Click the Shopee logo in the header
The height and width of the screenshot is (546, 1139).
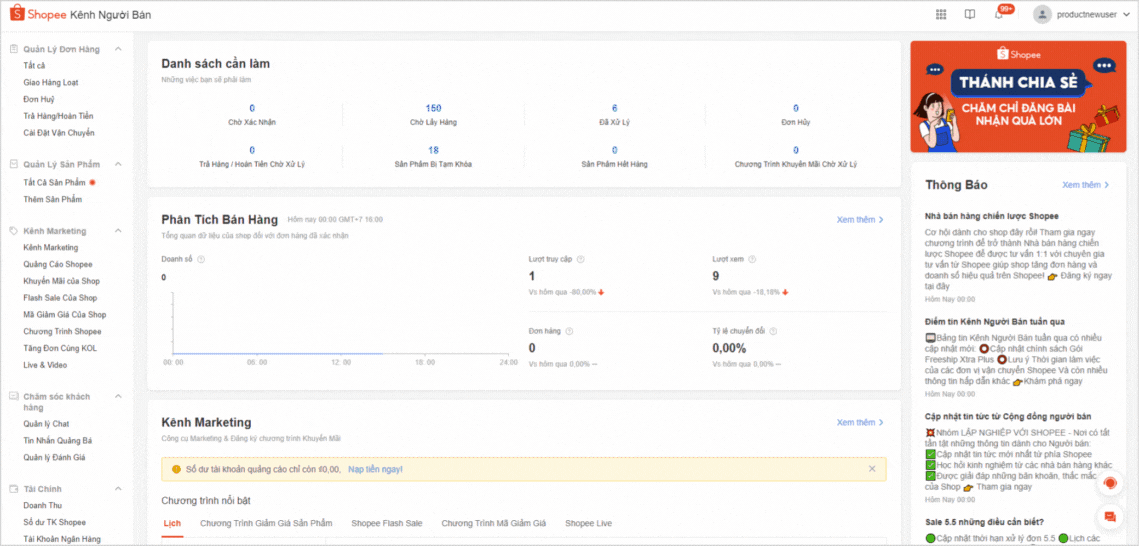click(38, 14)
